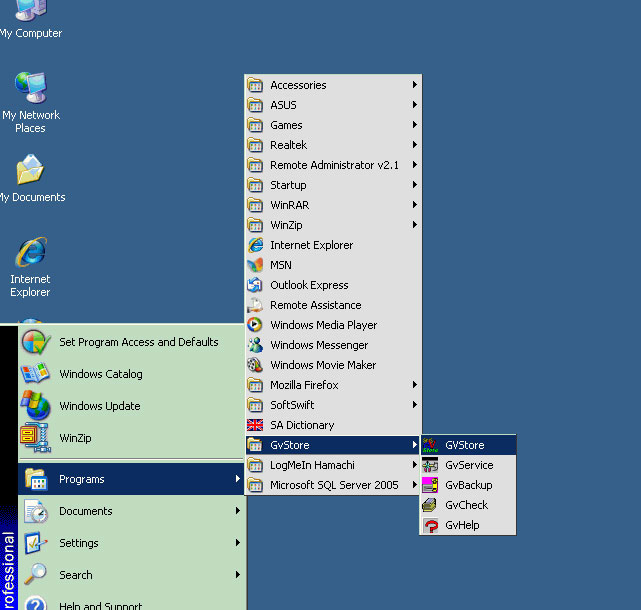Click the 'SoftSwift' folder label
The width and height of the screenshot is (641, 610).
click(x=292, y=405)
